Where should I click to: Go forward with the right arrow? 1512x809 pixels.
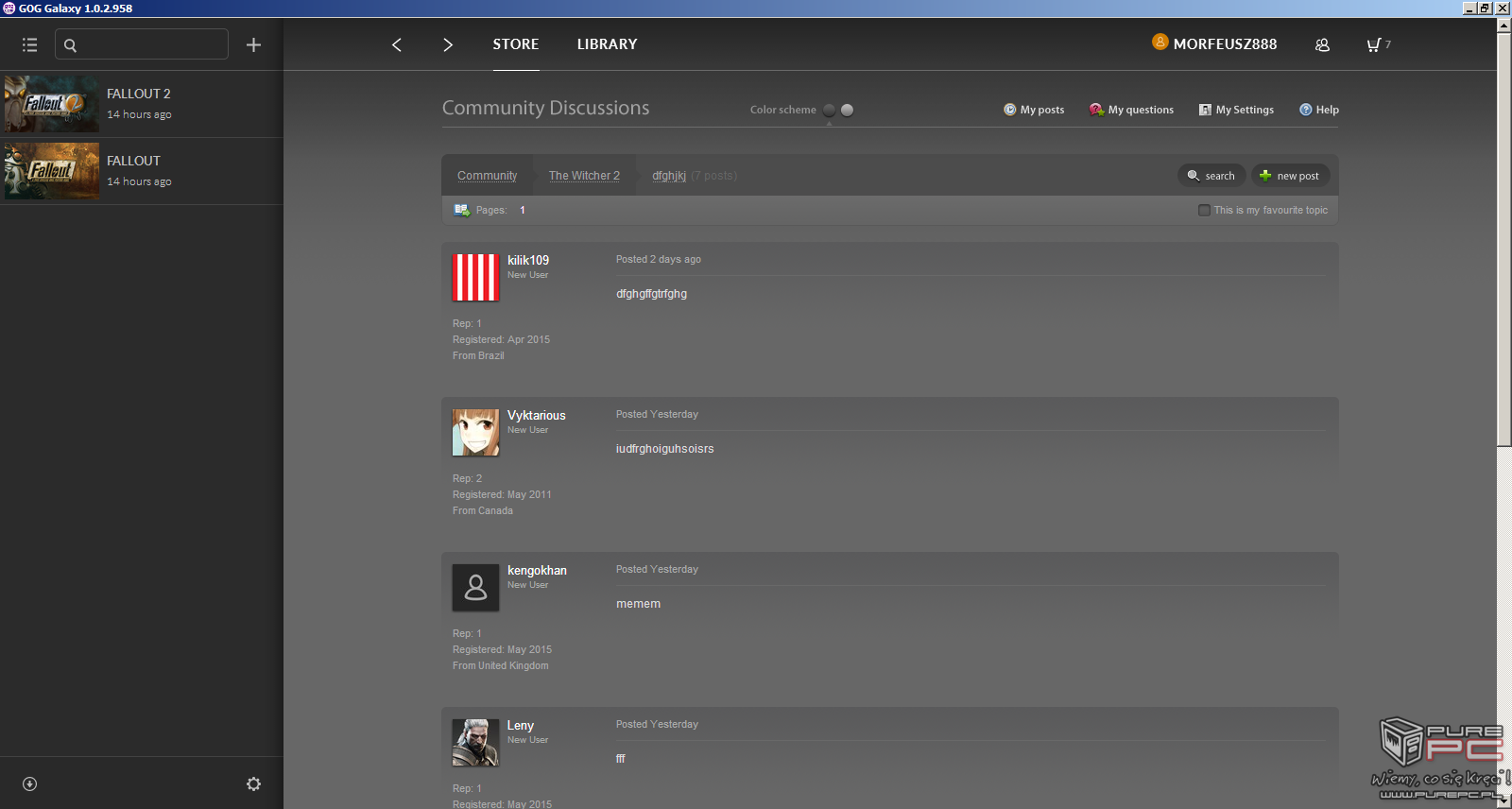[448, 44]
